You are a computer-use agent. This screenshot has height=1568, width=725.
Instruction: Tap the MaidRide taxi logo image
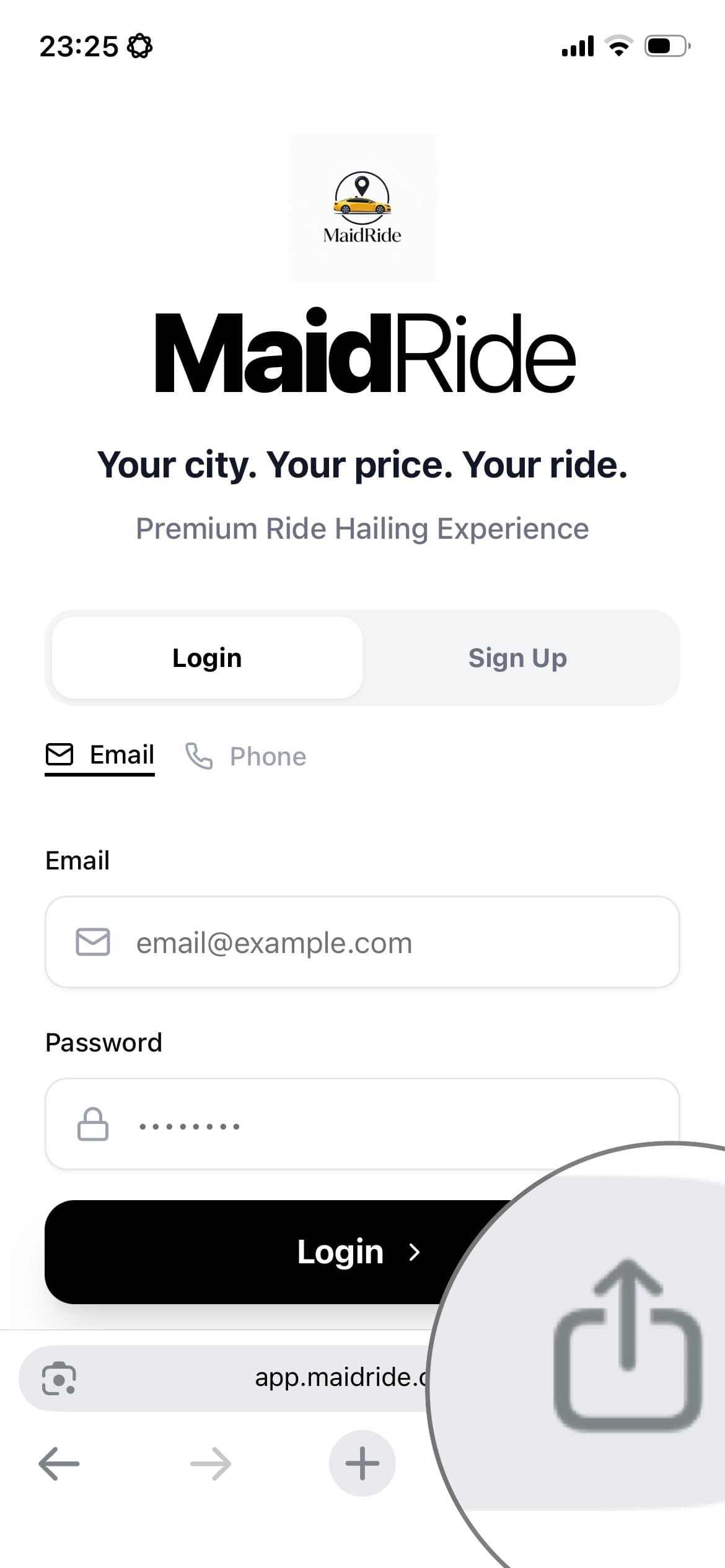pyautogui.click(x=362, y=207)
